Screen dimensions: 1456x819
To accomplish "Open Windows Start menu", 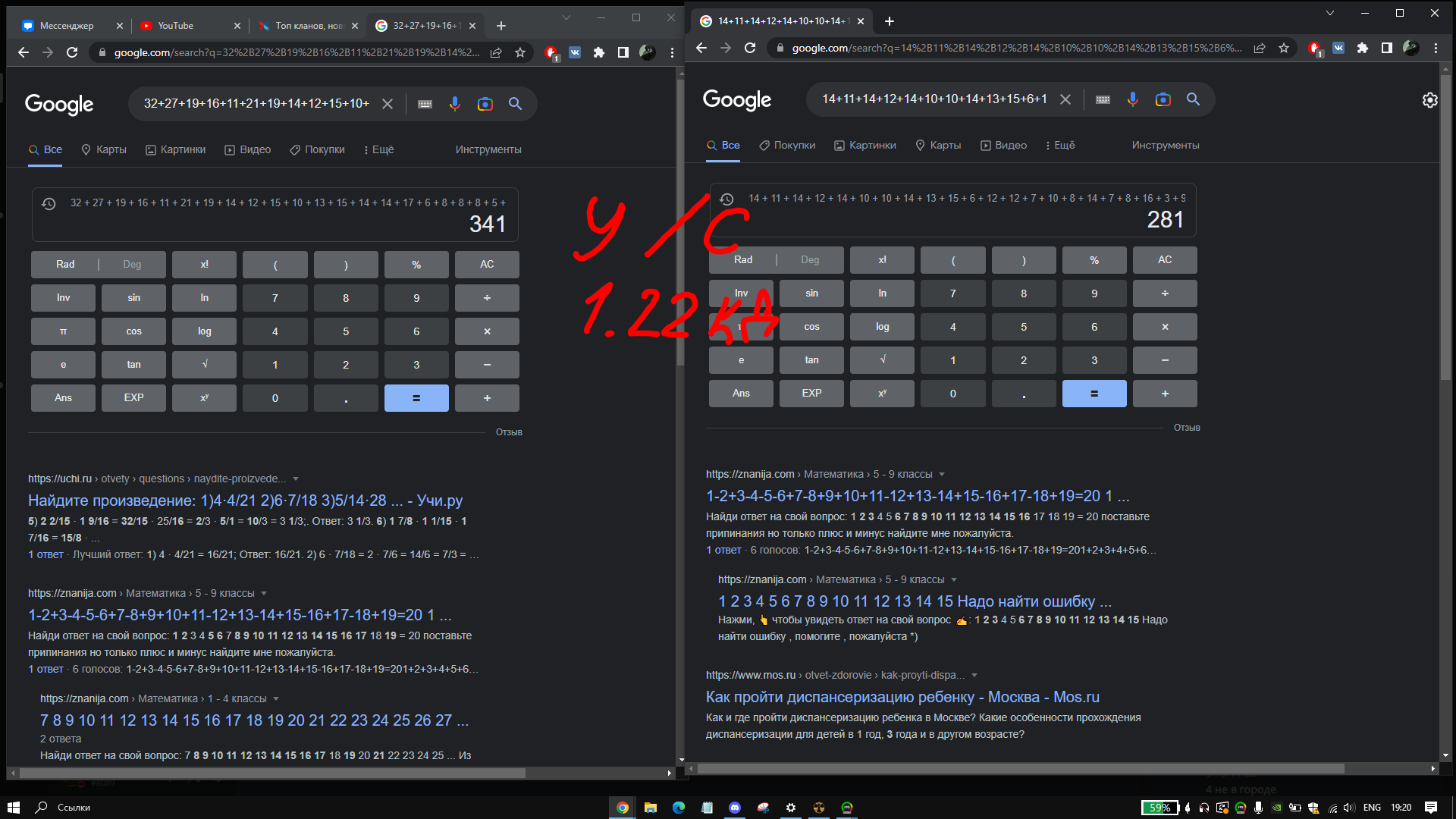I will pos(13,808).
